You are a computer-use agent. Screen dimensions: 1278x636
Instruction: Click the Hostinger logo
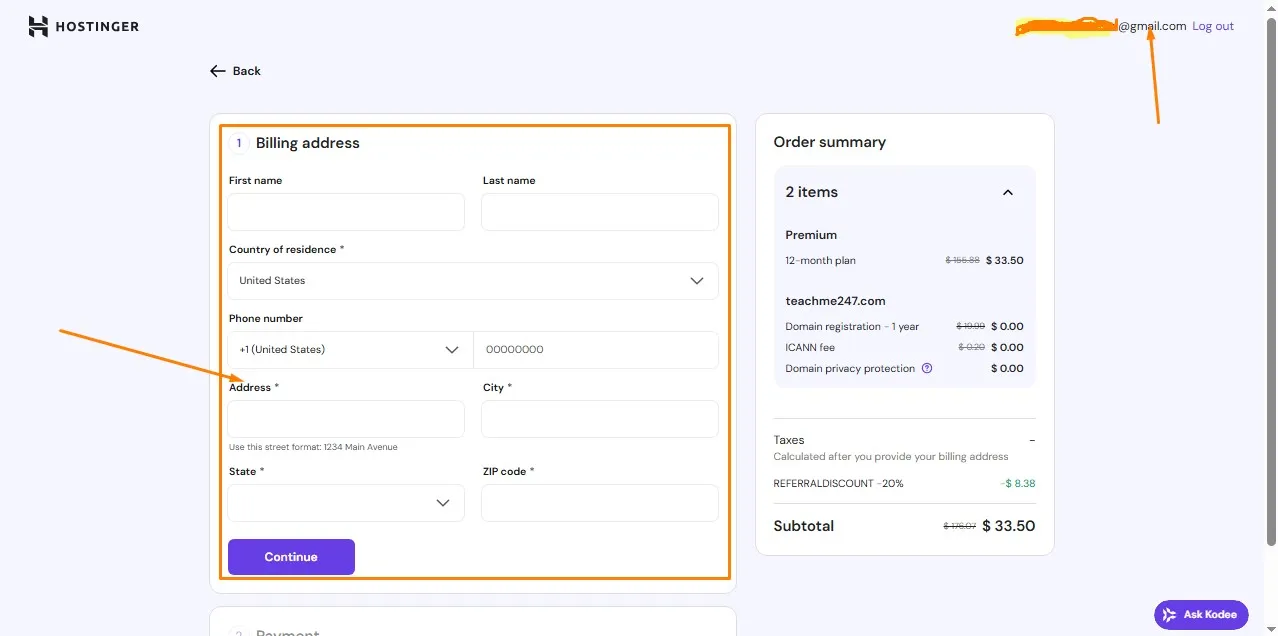click(x=84, y=26)
